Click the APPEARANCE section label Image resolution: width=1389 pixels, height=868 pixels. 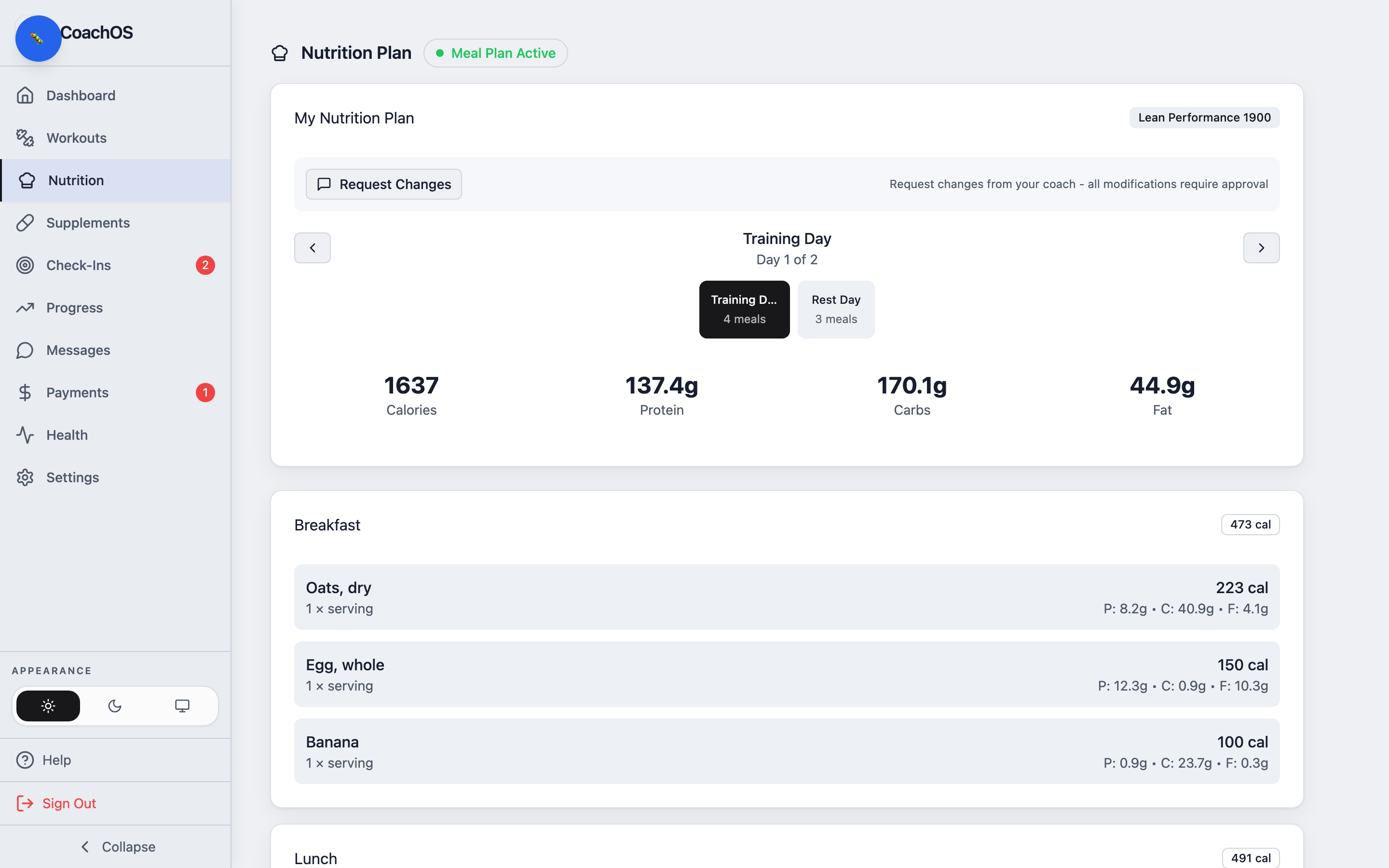point(52,671)
